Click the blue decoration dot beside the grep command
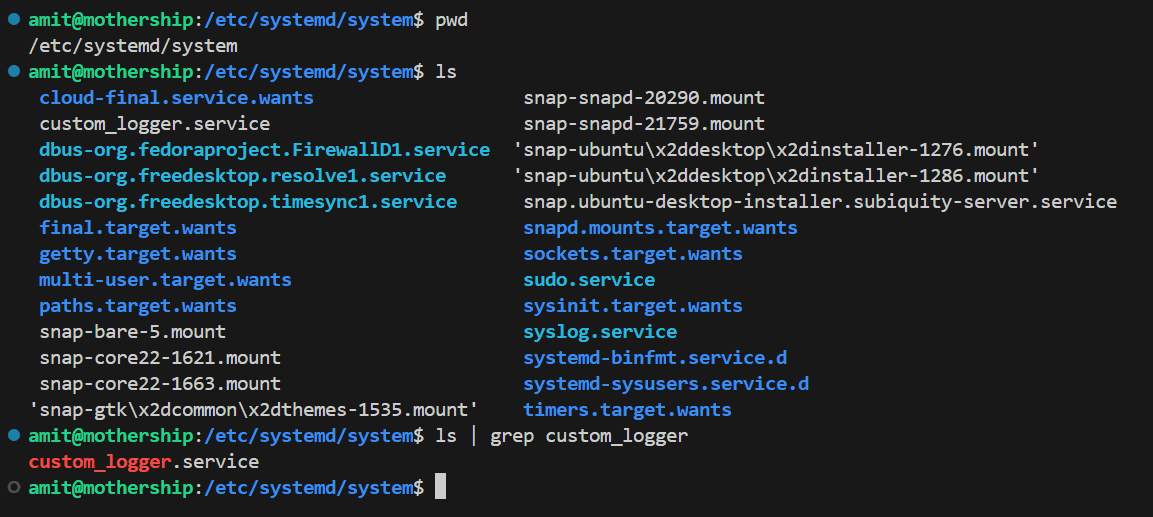Image resolution: width=1153 pixels, height=517 pixels. (14, 435)
